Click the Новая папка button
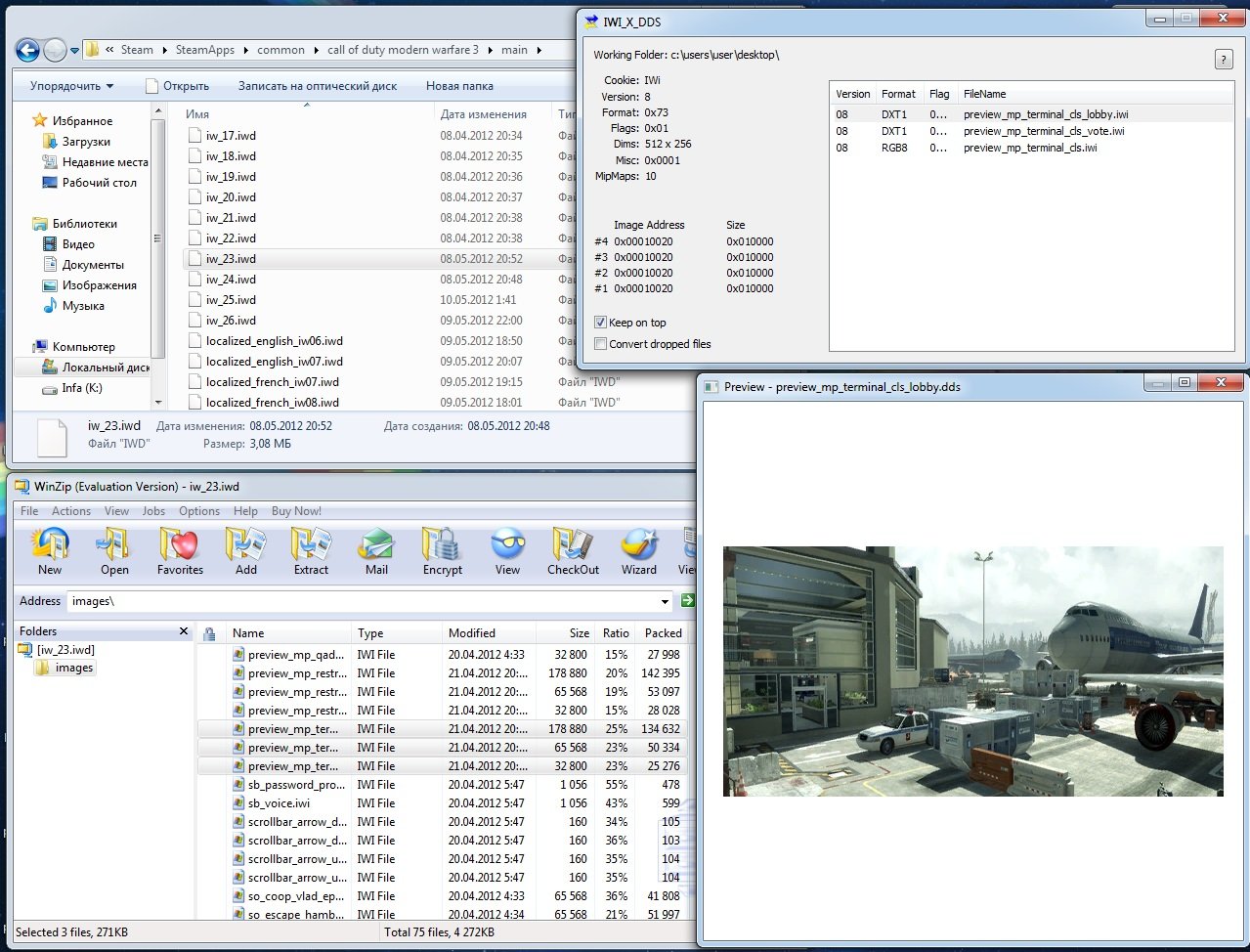 tap(459, 86)
